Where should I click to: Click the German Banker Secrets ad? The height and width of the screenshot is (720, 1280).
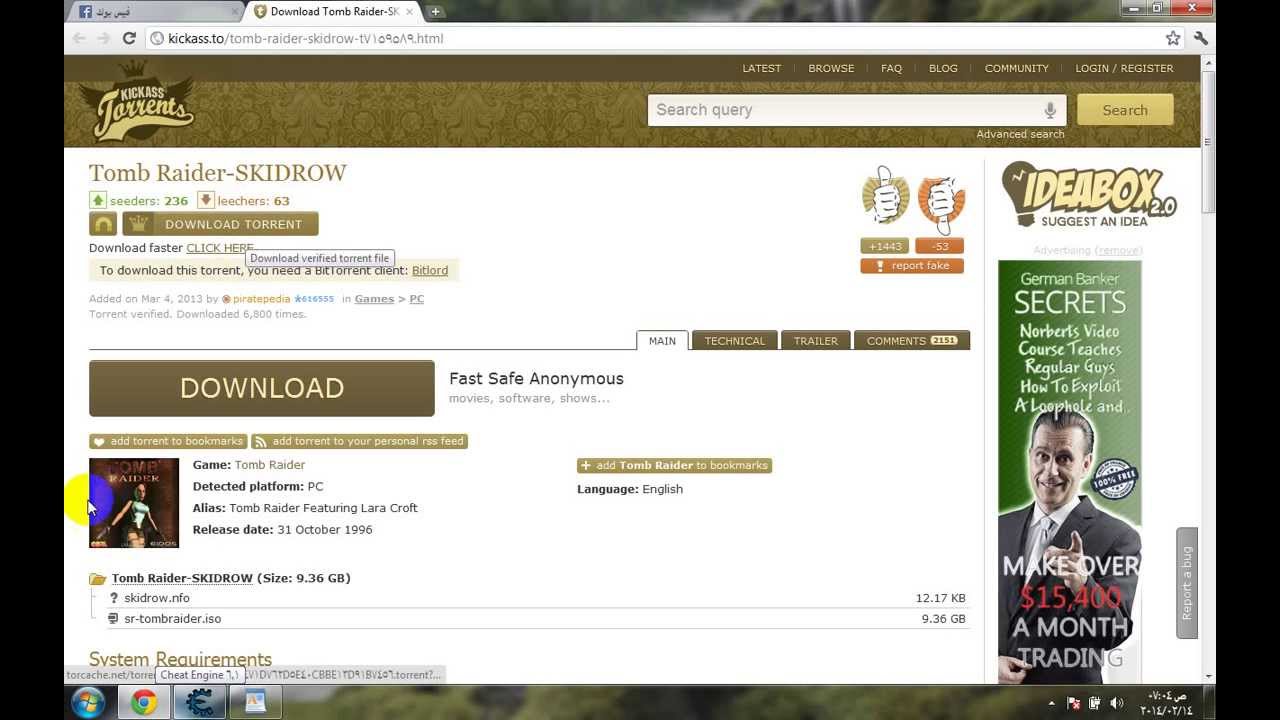[1070, 471]
